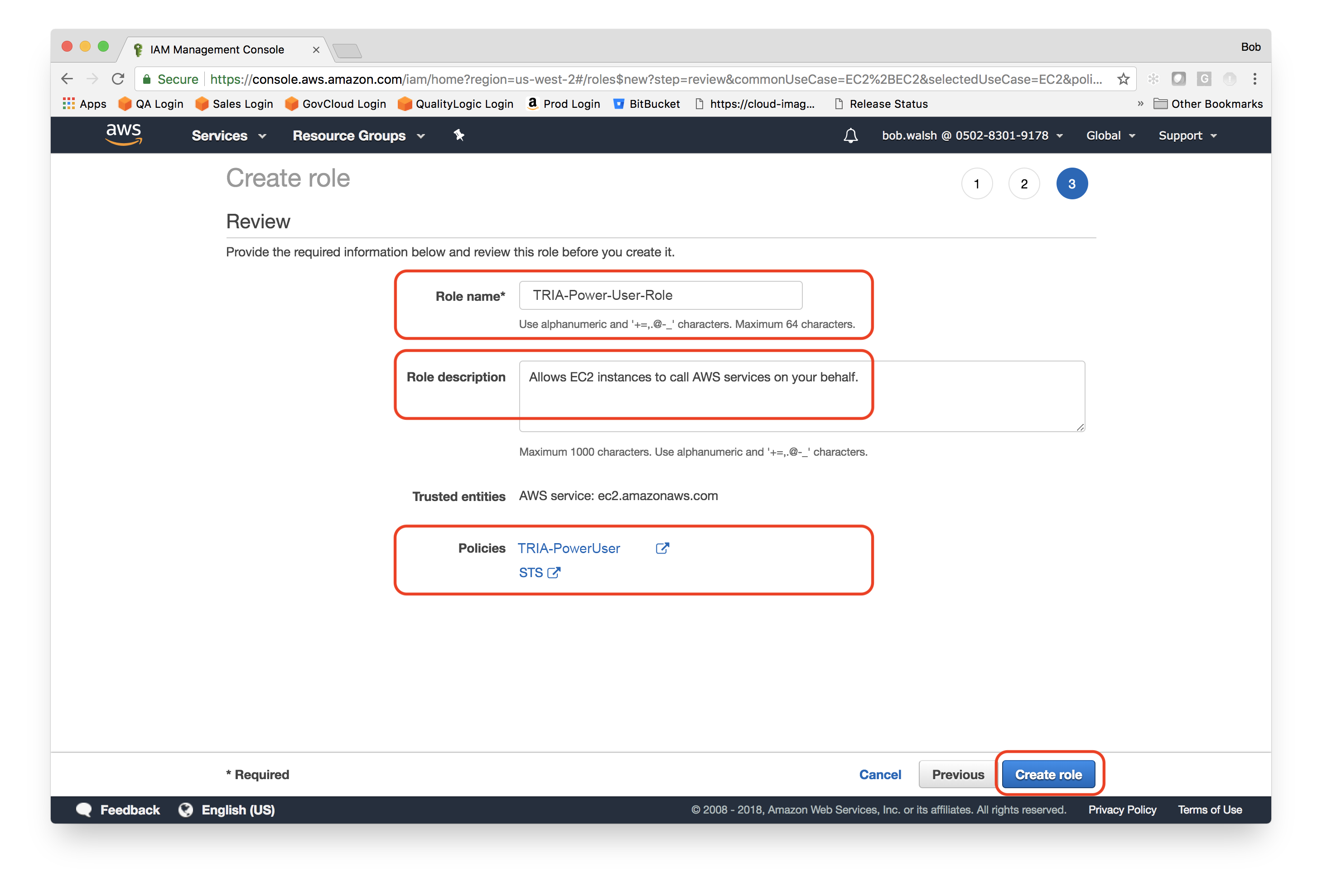1322x896 pixels.
Task: Close the IAM Management Console tab
Action: (316, 50)
